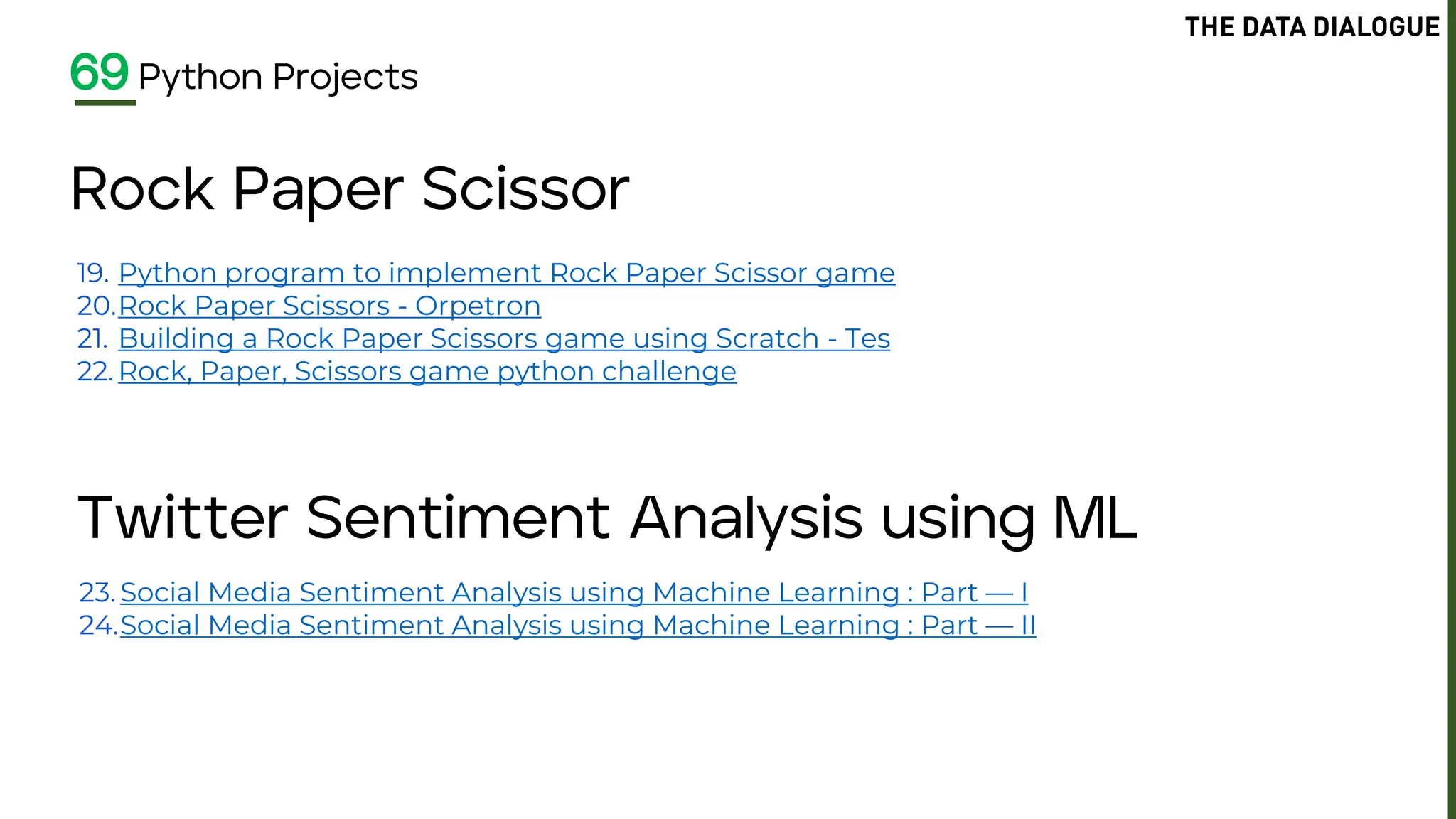Click the green vertical bar at right edge
Viewport: 1456px width, 819px height.
click(1452, 409)
